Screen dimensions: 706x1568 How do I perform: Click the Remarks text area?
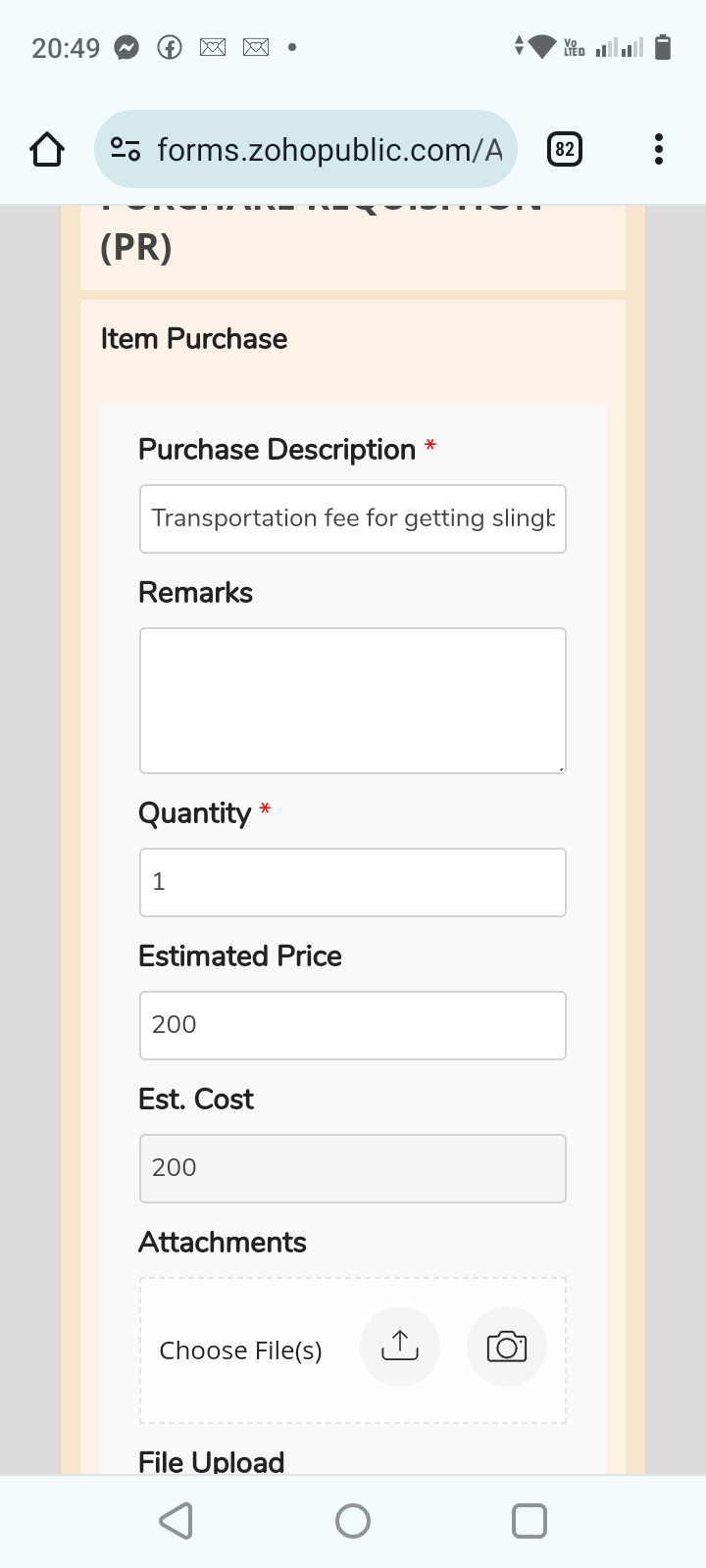(353, 700)
